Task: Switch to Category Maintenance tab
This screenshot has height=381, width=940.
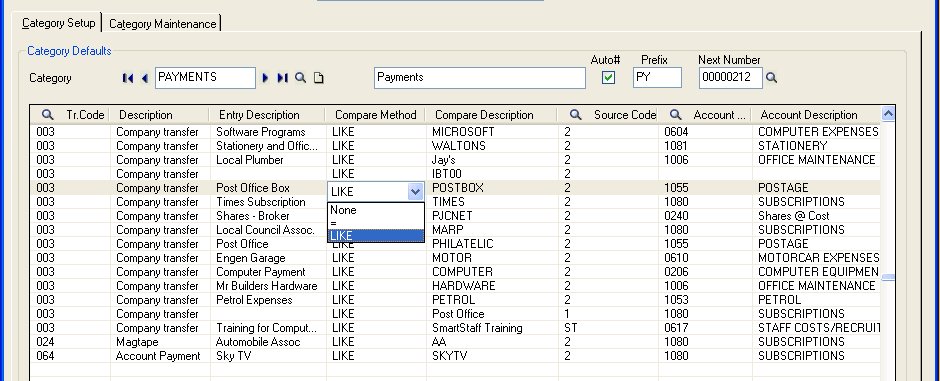Action: 162,24
